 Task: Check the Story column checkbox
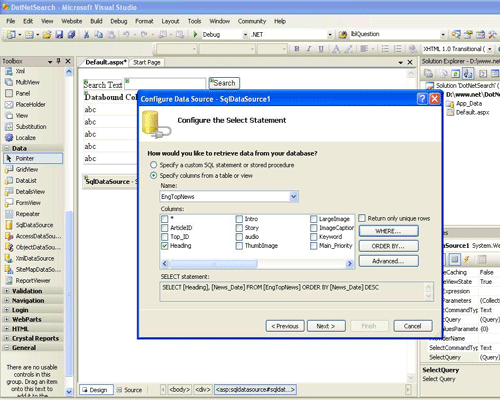[x=239, y=228]
